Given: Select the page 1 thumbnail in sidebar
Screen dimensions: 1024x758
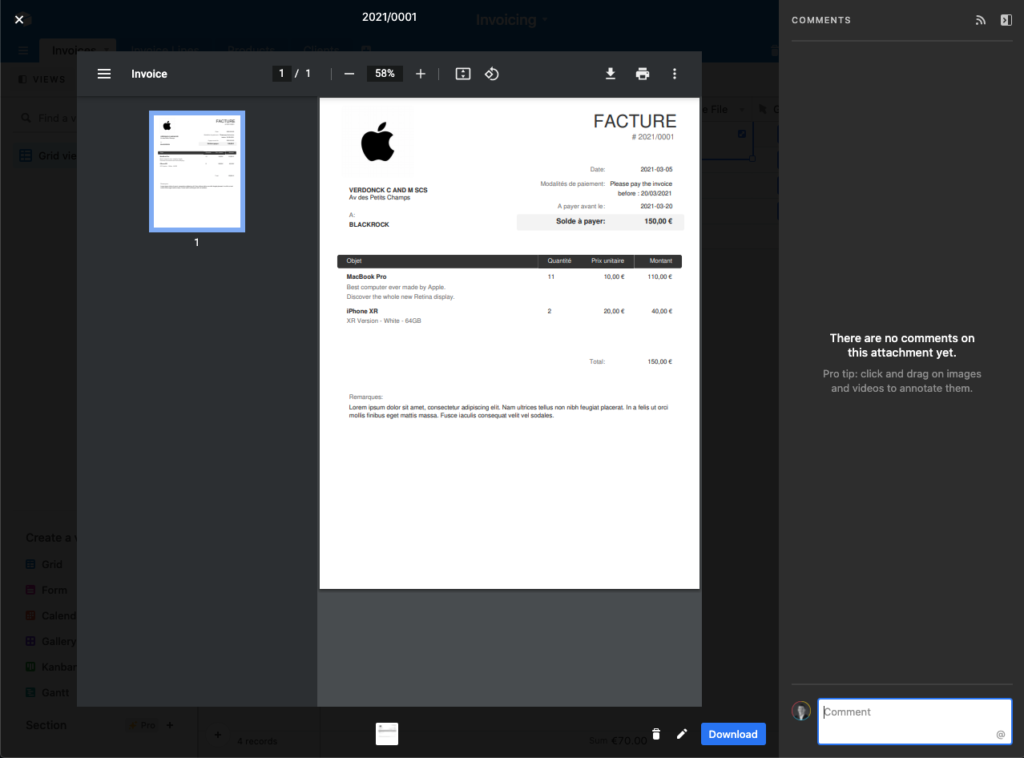Looking at the screenshot, I should 197,171.
